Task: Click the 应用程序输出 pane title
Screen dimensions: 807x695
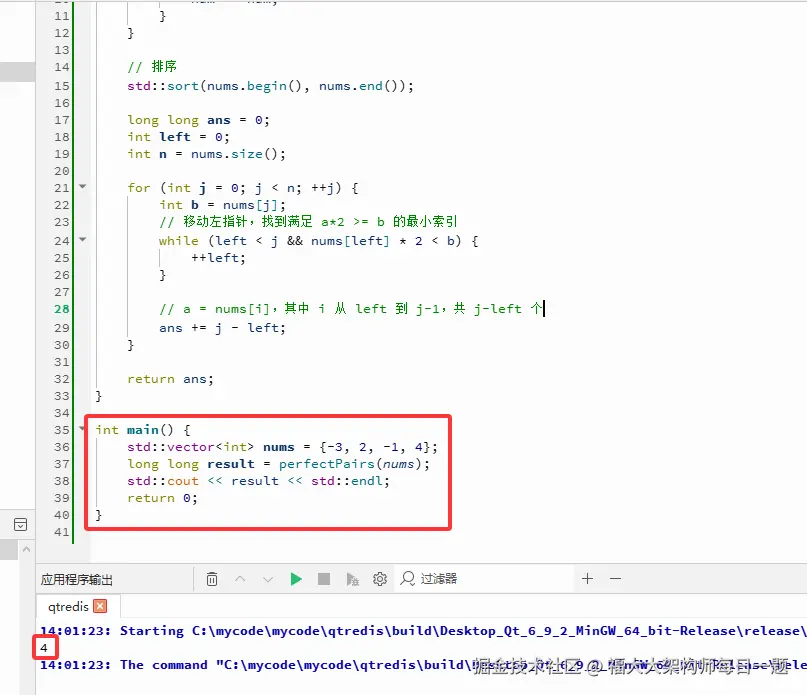Action: tap(76, 580)
